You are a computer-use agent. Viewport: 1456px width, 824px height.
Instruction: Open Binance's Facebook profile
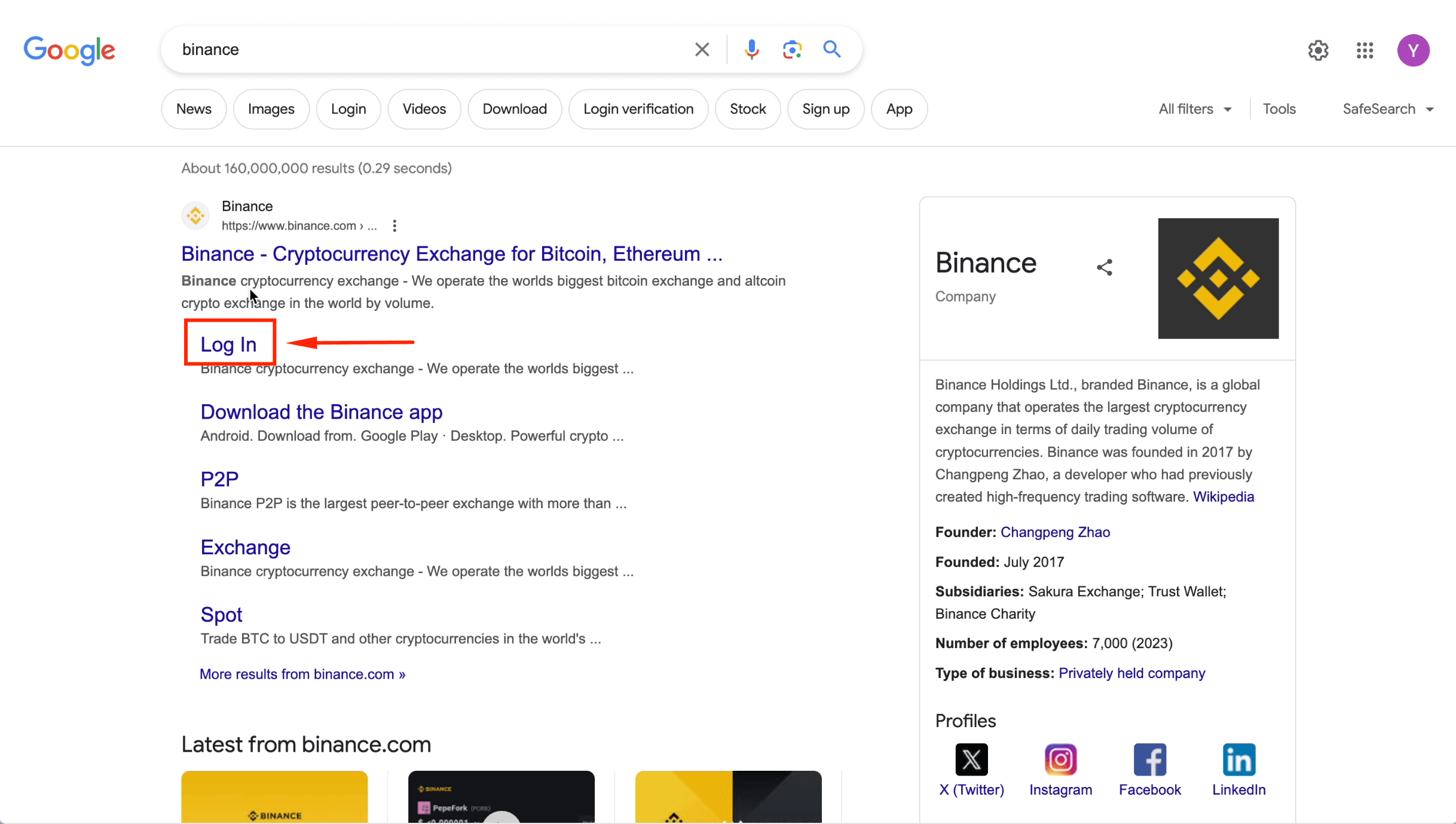pyautogui.click(x=1151, y=760)
